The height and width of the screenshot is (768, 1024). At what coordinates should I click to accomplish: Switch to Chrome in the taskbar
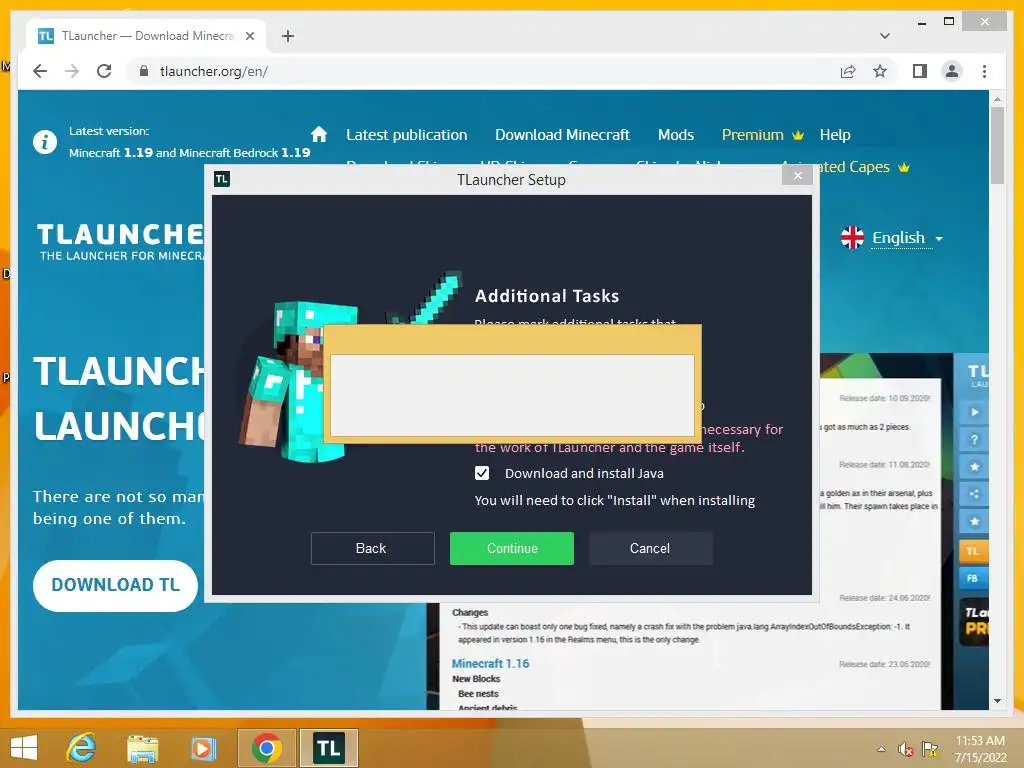tap(266, 748)
